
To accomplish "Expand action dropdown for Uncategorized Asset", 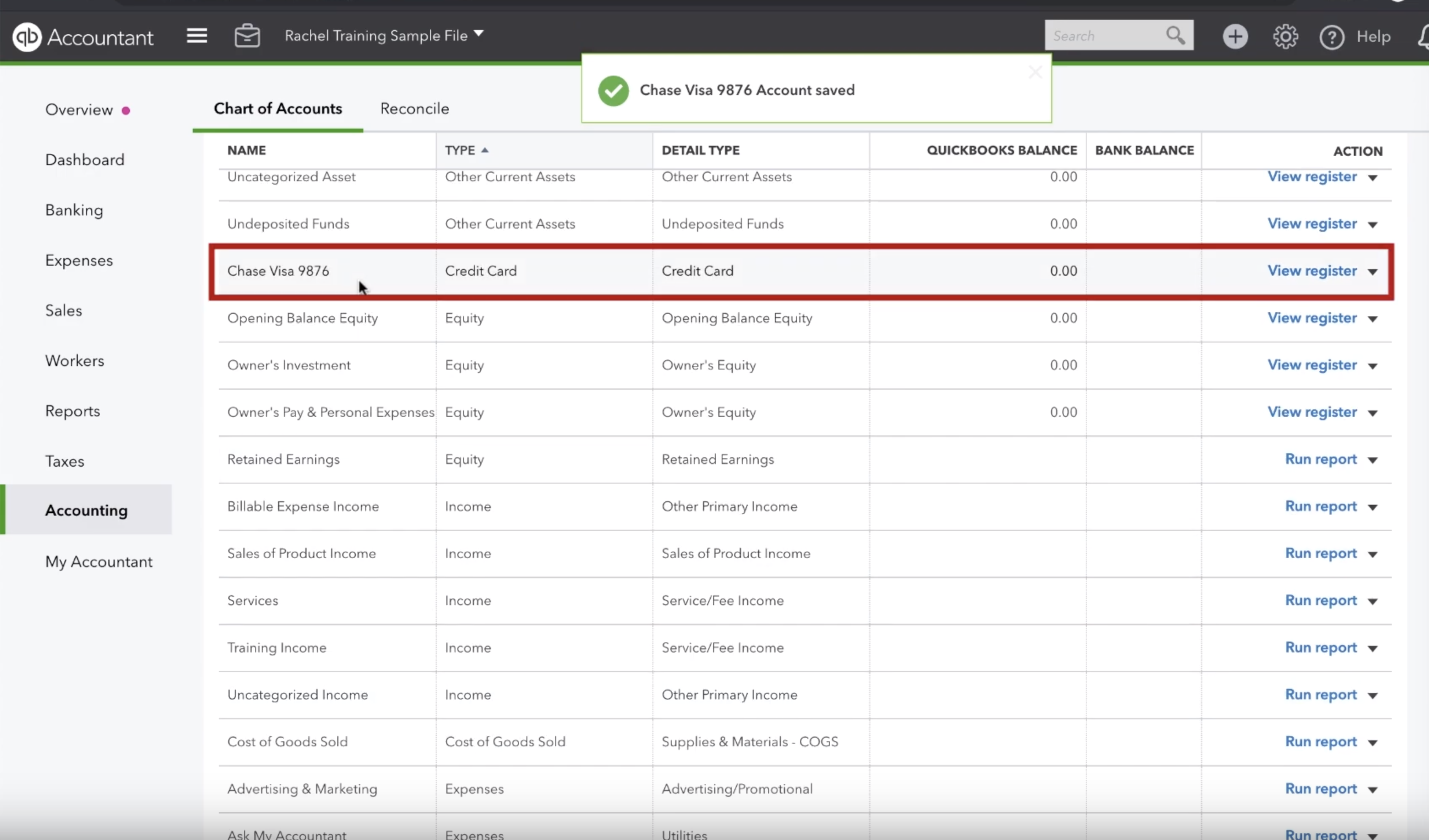I will click(1372, 177).
